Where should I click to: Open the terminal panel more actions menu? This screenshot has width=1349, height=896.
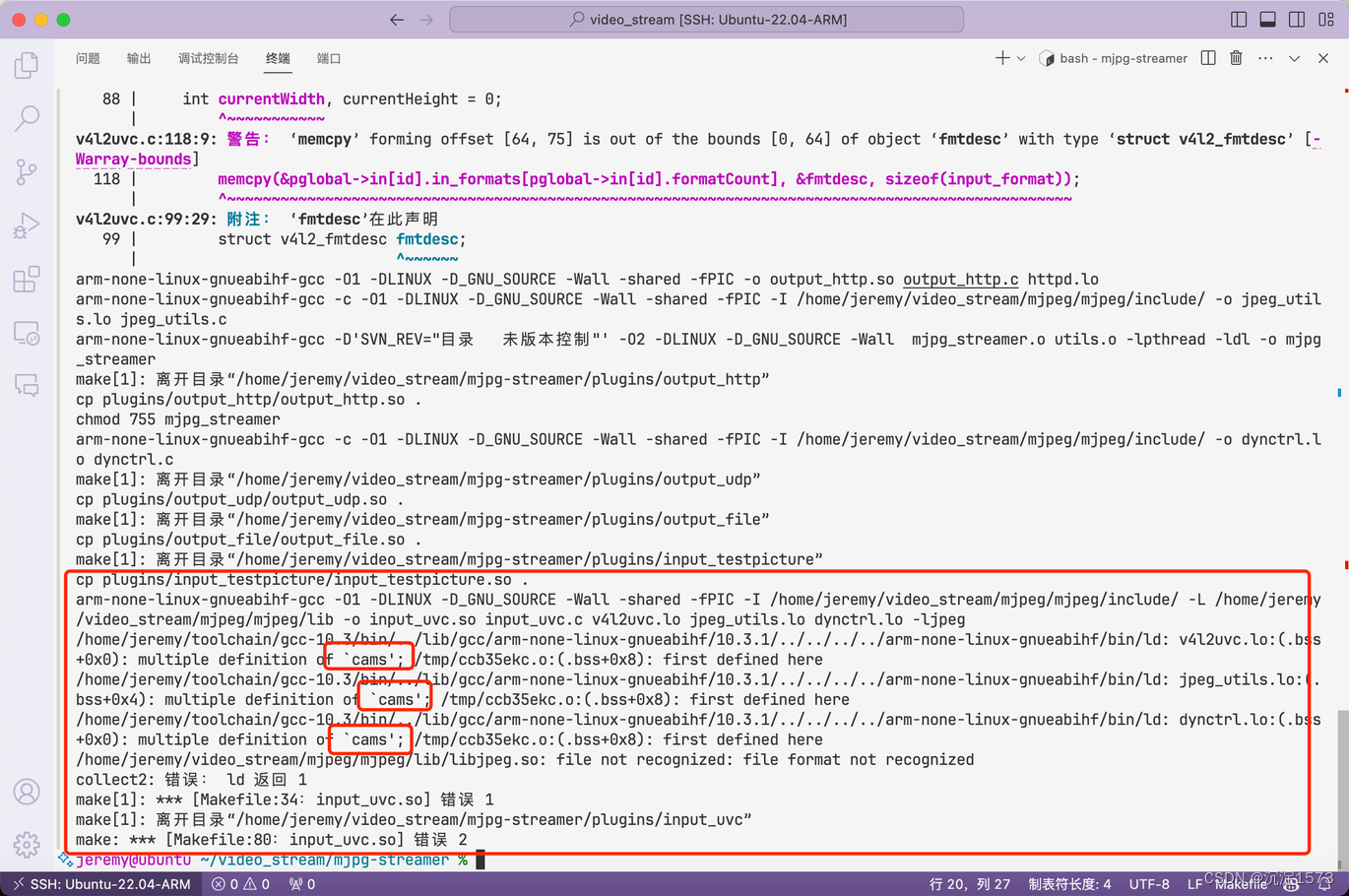tap(1265, 58)
